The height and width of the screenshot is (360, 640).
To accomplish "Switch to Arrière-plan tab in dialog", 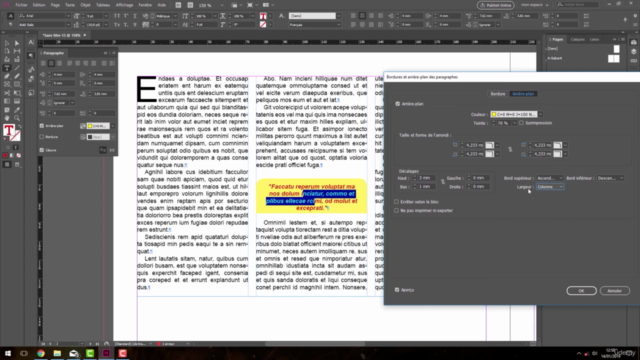I will click(523, 94).
